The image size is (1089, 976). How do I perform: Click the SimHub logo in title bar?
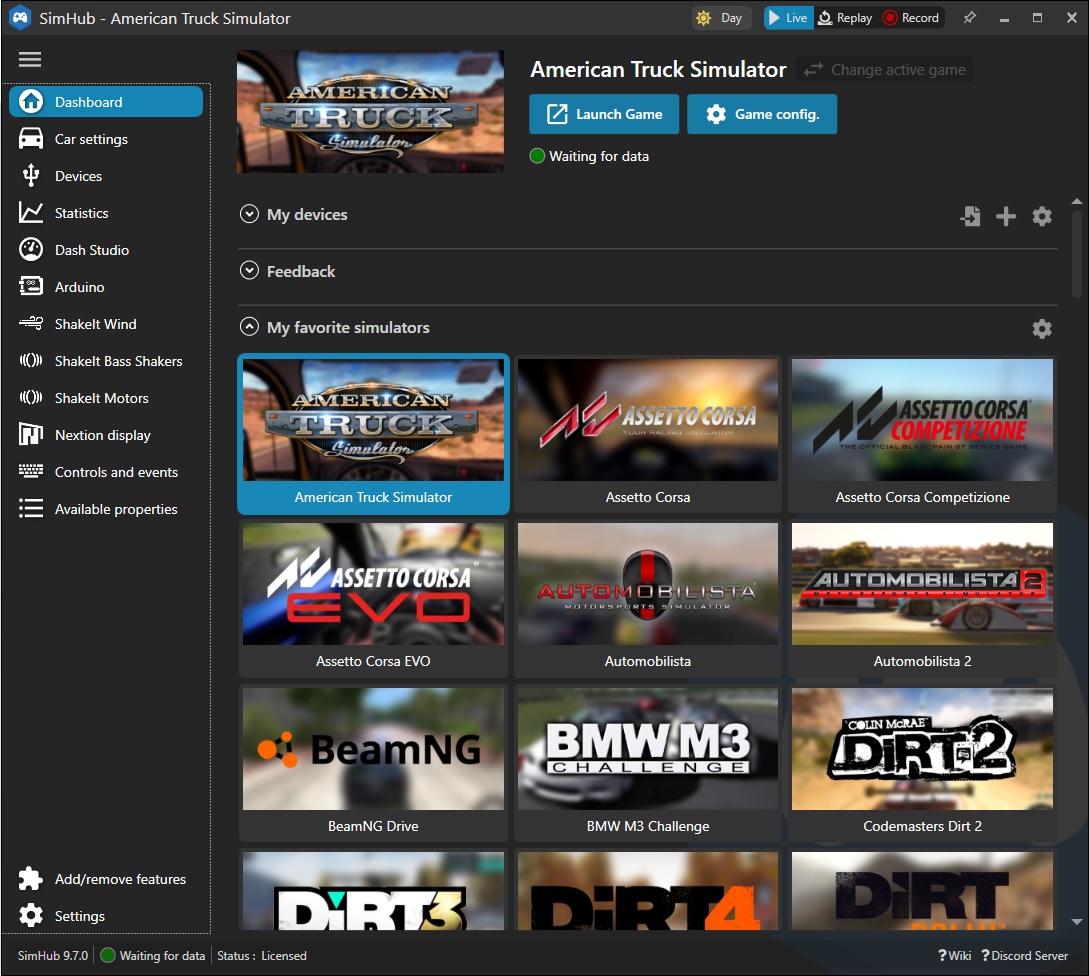pos(20,18)
